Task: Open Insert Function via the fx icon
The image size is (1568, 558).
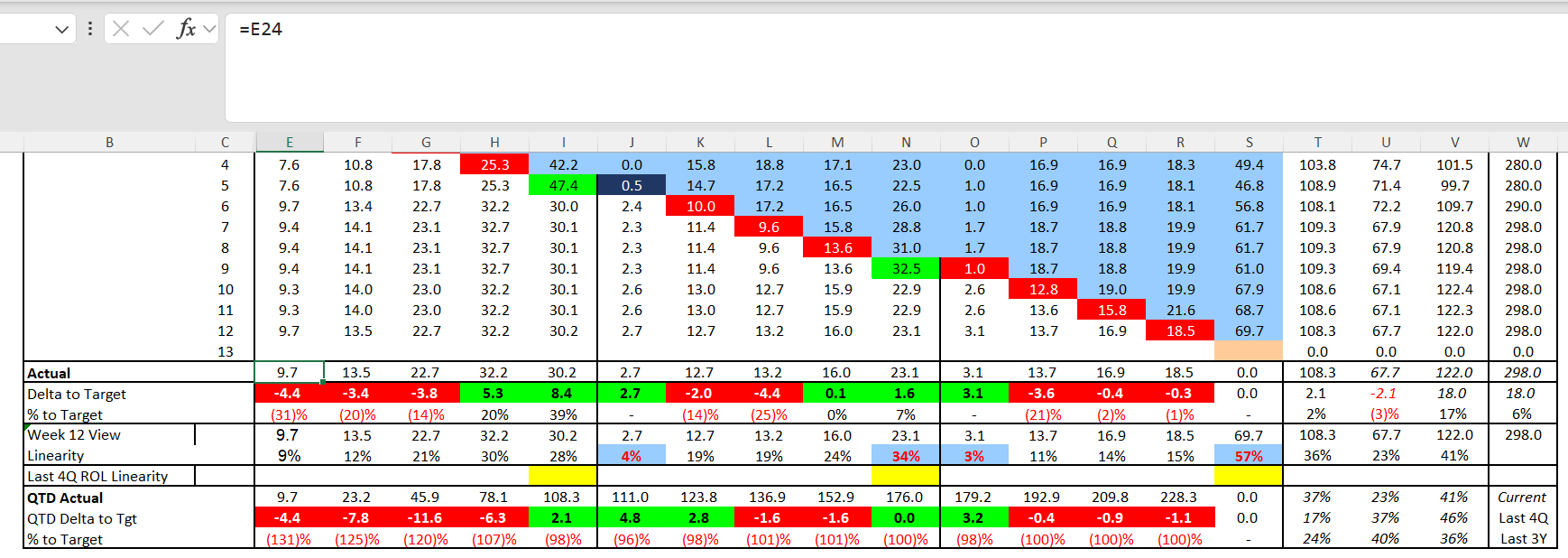Action: pyautogui.click(x=185, y=29)
